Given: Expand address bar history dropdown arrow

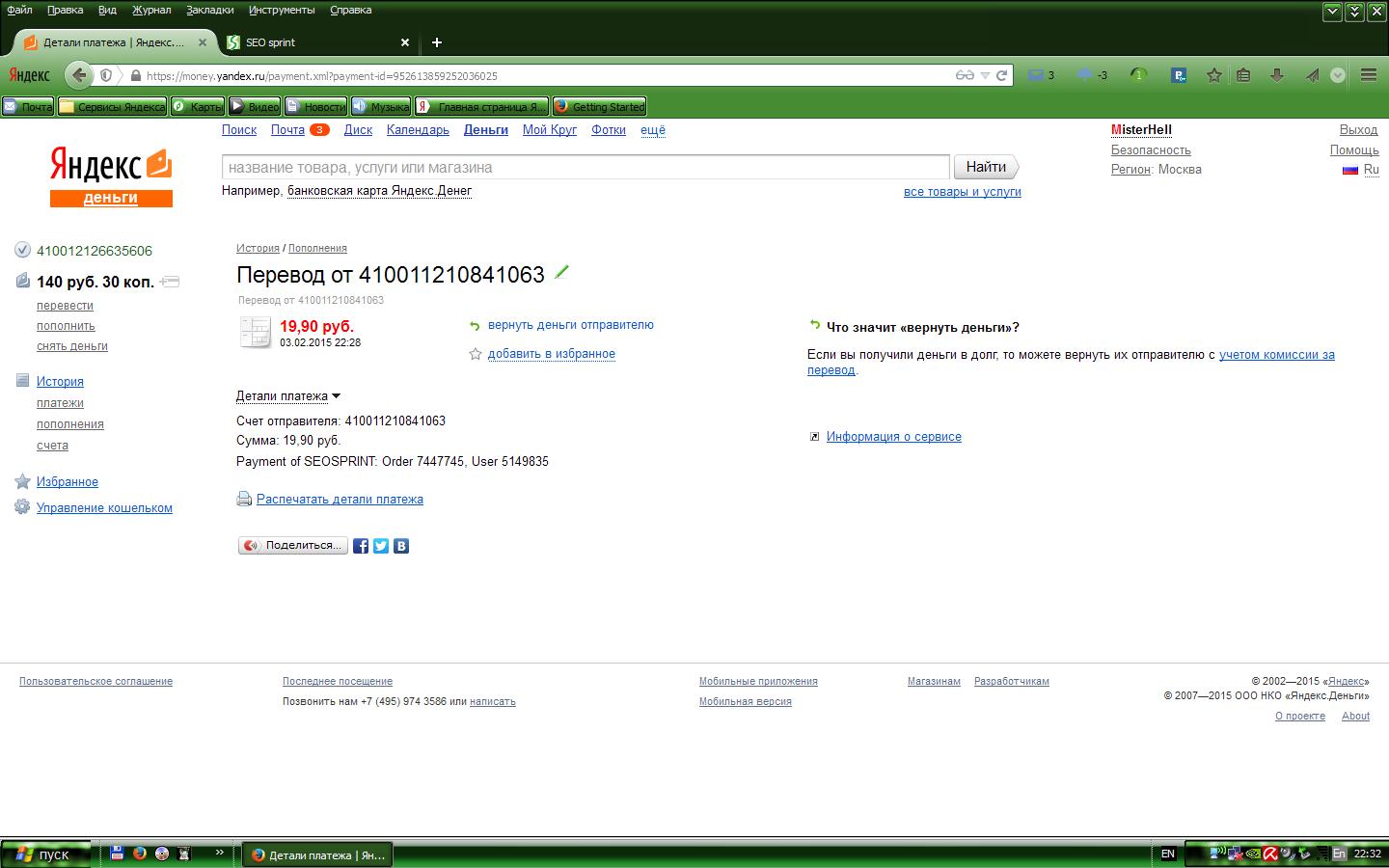Looking at the screenshot, I should [985, 75].
